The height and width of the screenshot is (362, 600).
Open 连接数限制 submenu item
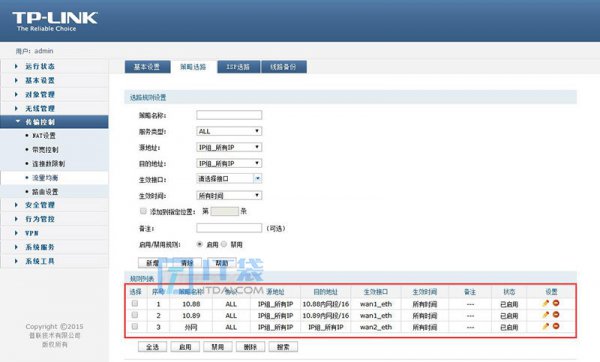(48, 164)
